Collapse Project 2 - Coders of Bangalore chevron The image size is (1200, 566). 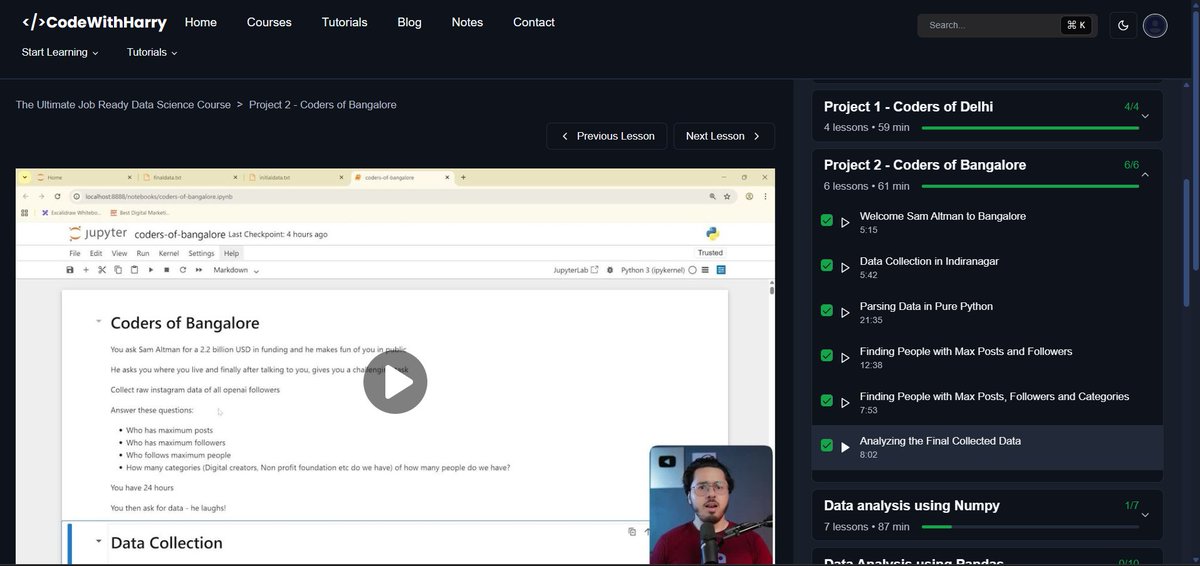tap(1145, 175)
